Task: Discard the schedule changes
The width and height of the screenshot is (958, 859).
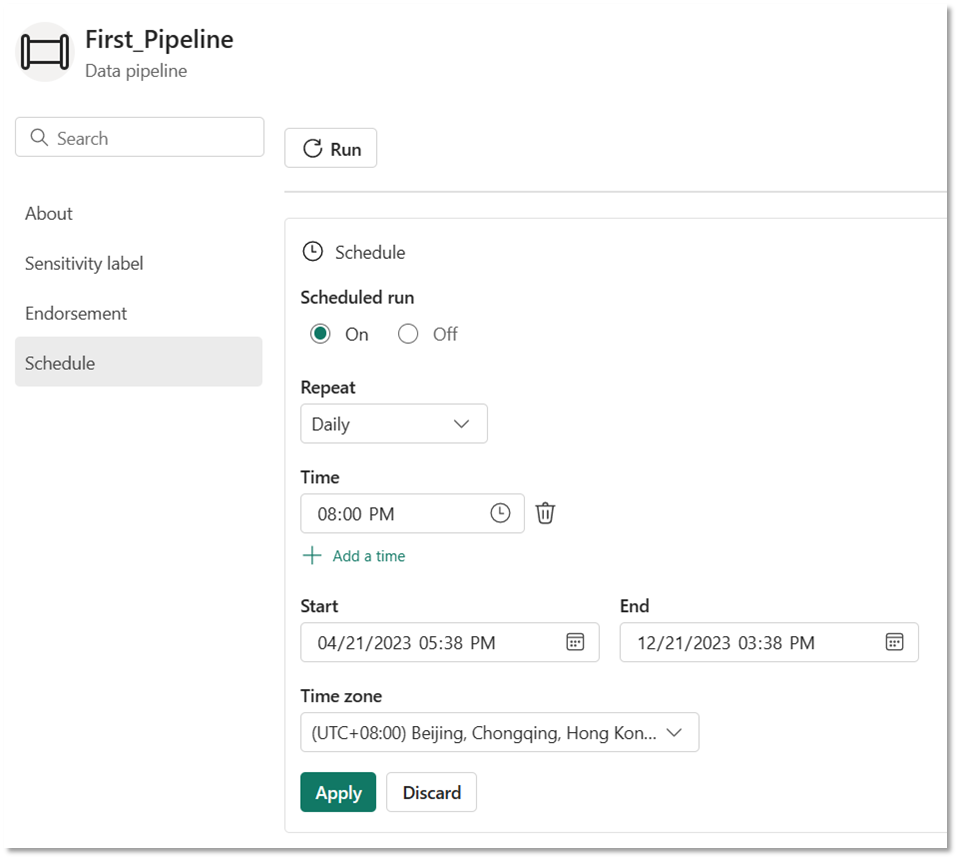Action: point(431,792)
